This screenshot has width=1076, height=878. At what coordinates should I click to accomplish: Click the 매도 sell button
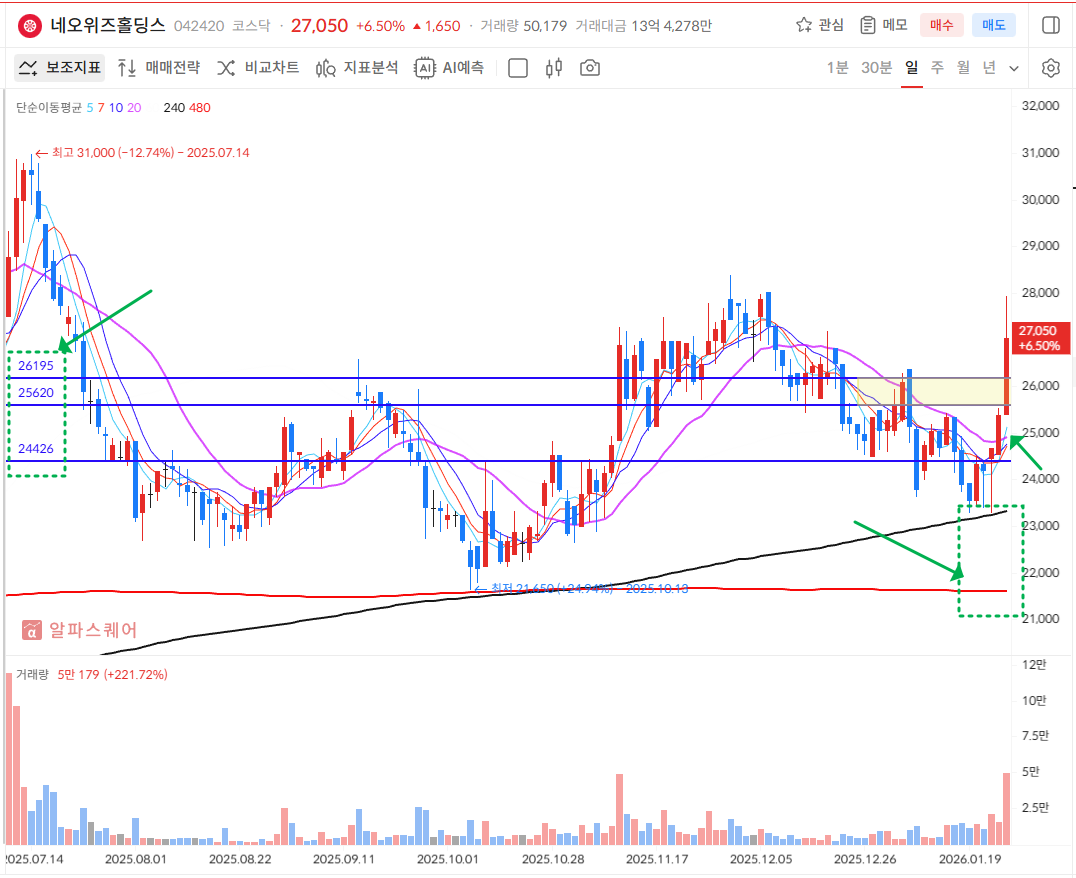coord(994,25)
